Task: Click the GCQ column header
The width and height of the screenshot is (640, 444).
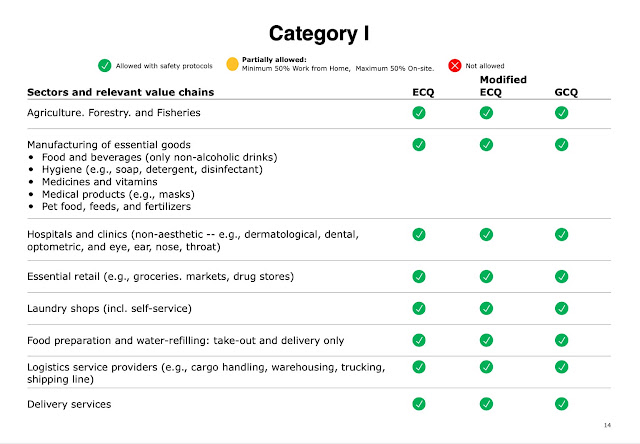Action: pyautogui.click(x=566, y=92)
